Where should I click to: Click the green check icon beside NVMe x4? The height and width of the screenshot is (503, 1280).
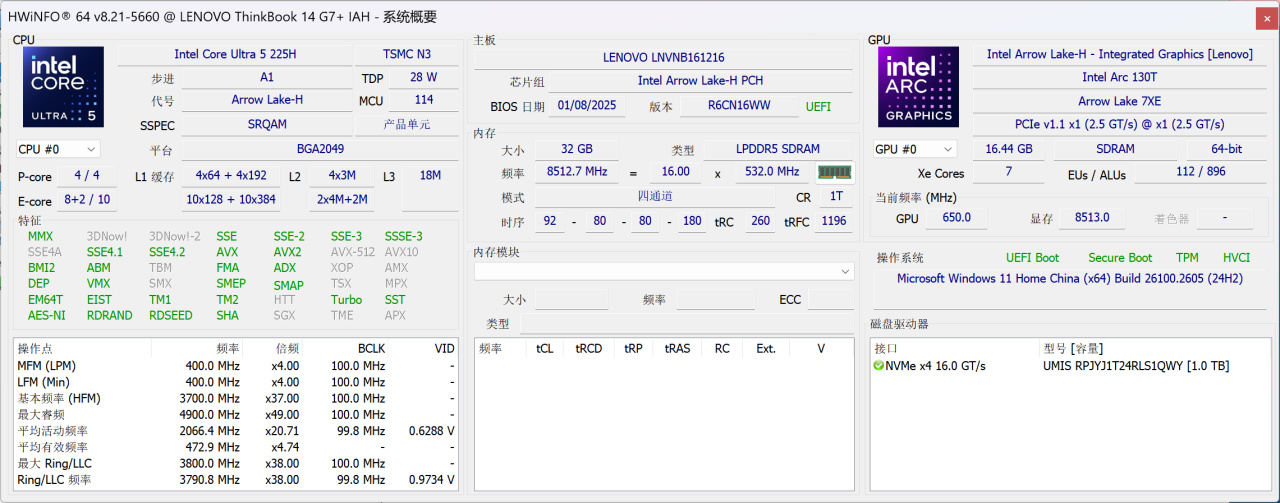(878, 366)
